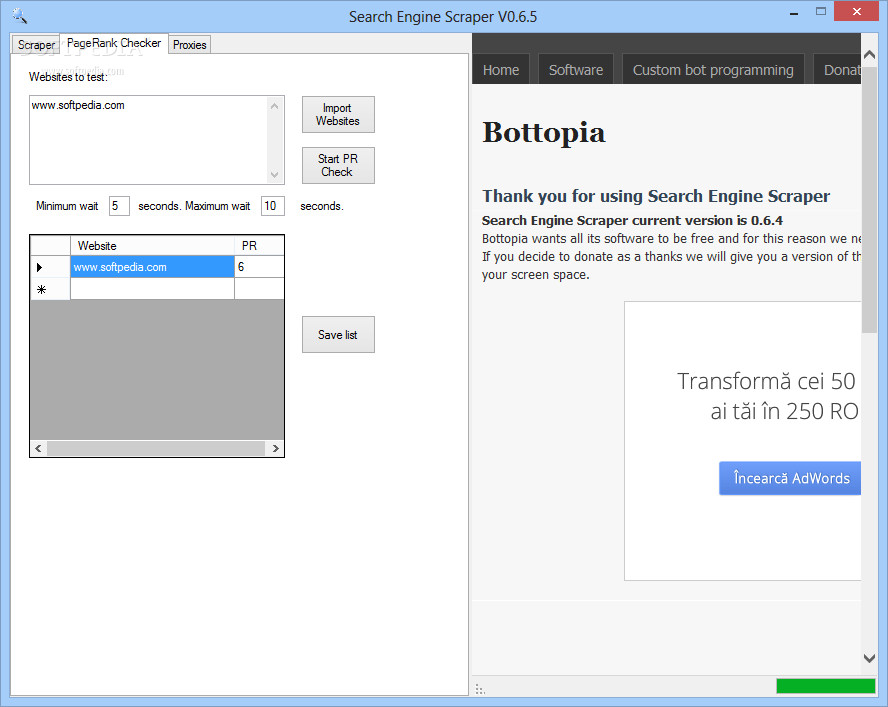Select the row header arrow for softpedia row
The image size is (888, 707).
point(50,267)
